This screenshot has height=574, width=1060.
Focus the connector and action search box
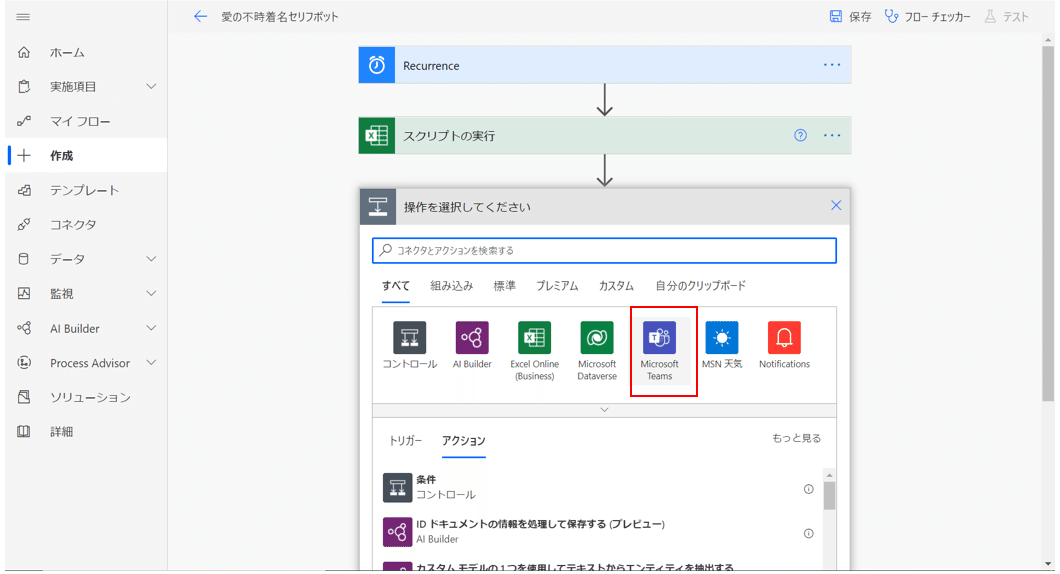pos(604,250)
